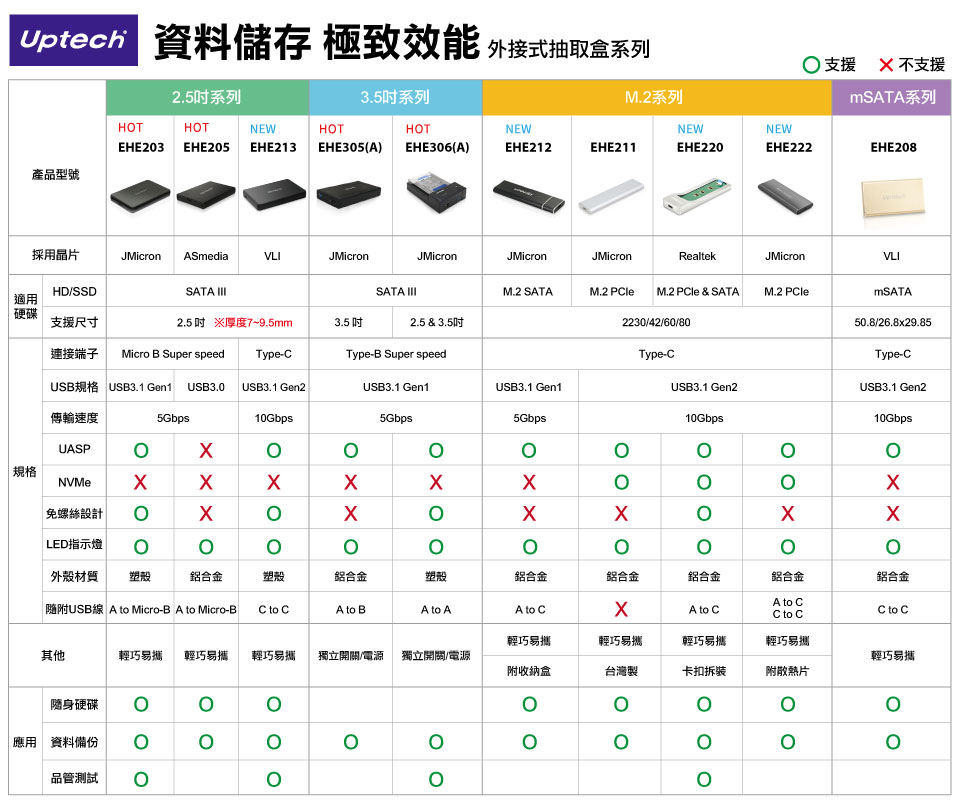Click the Realtek chip cell
This screenshot has height=807, width=960.
pyautogui.click(x=697, y=256)
